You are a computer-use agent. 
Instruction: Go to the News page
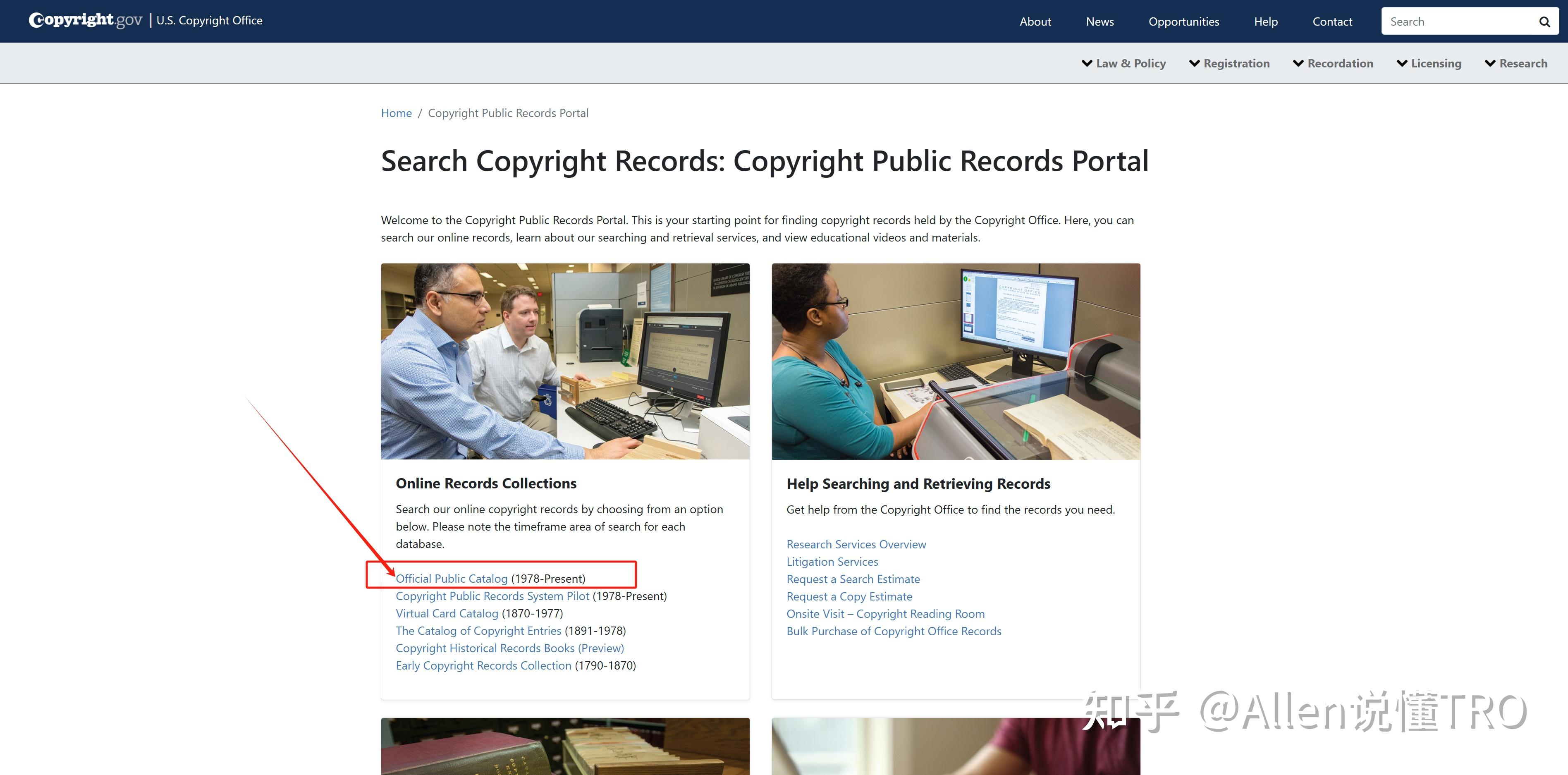click(1100, 22)
